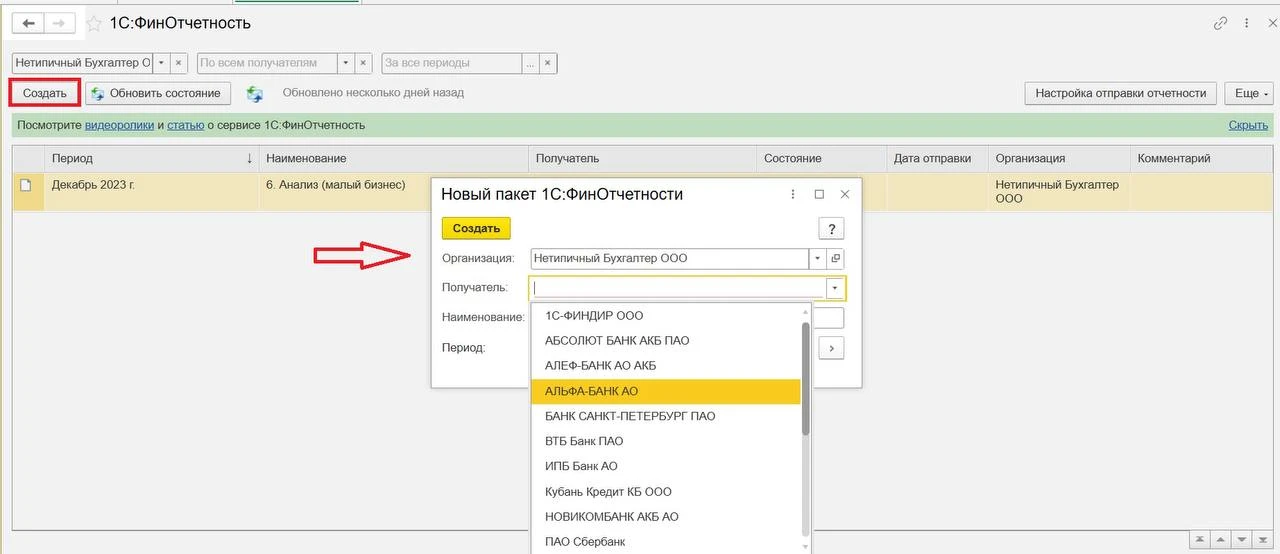The image size is (1280, 554).
Task: Maximize the Новый пакет dialog
Action: 819,194
